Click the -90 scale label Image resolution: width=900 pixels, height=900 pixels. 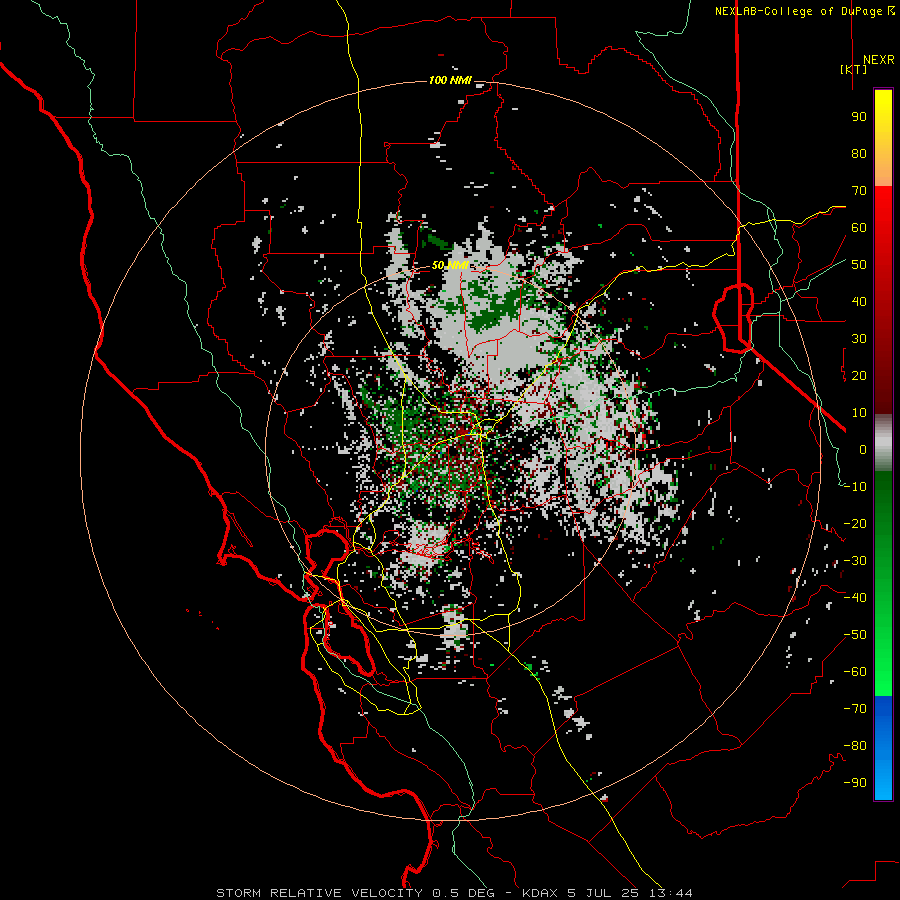(855, 783)
